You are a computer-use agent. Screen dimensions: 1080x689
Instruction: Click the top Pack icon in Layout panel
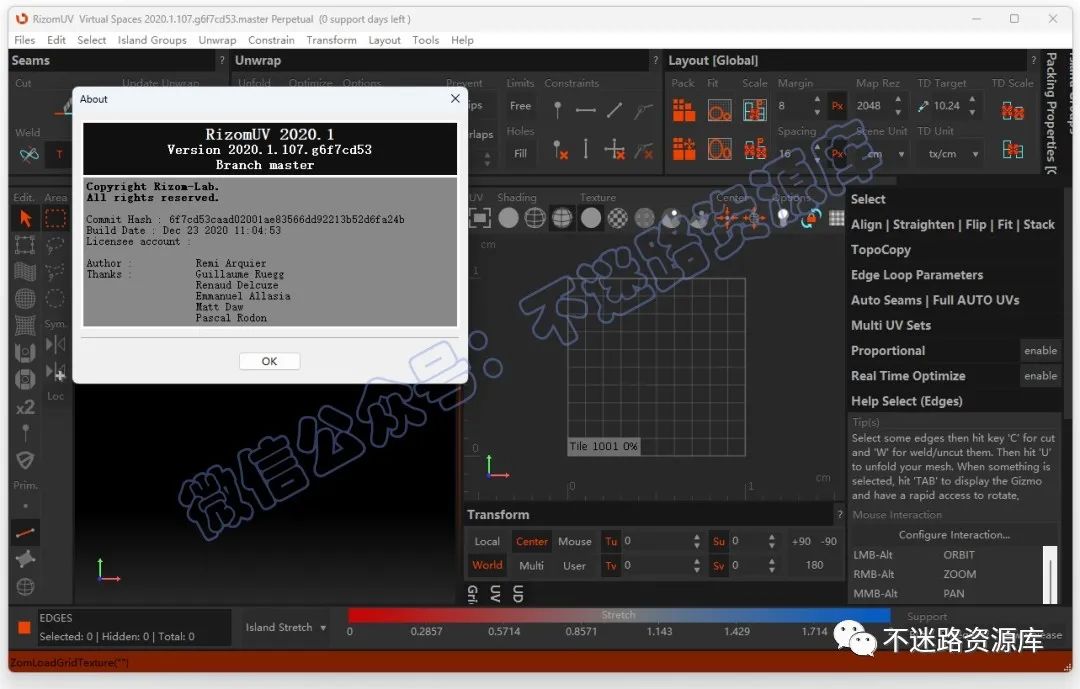[683, 110]
